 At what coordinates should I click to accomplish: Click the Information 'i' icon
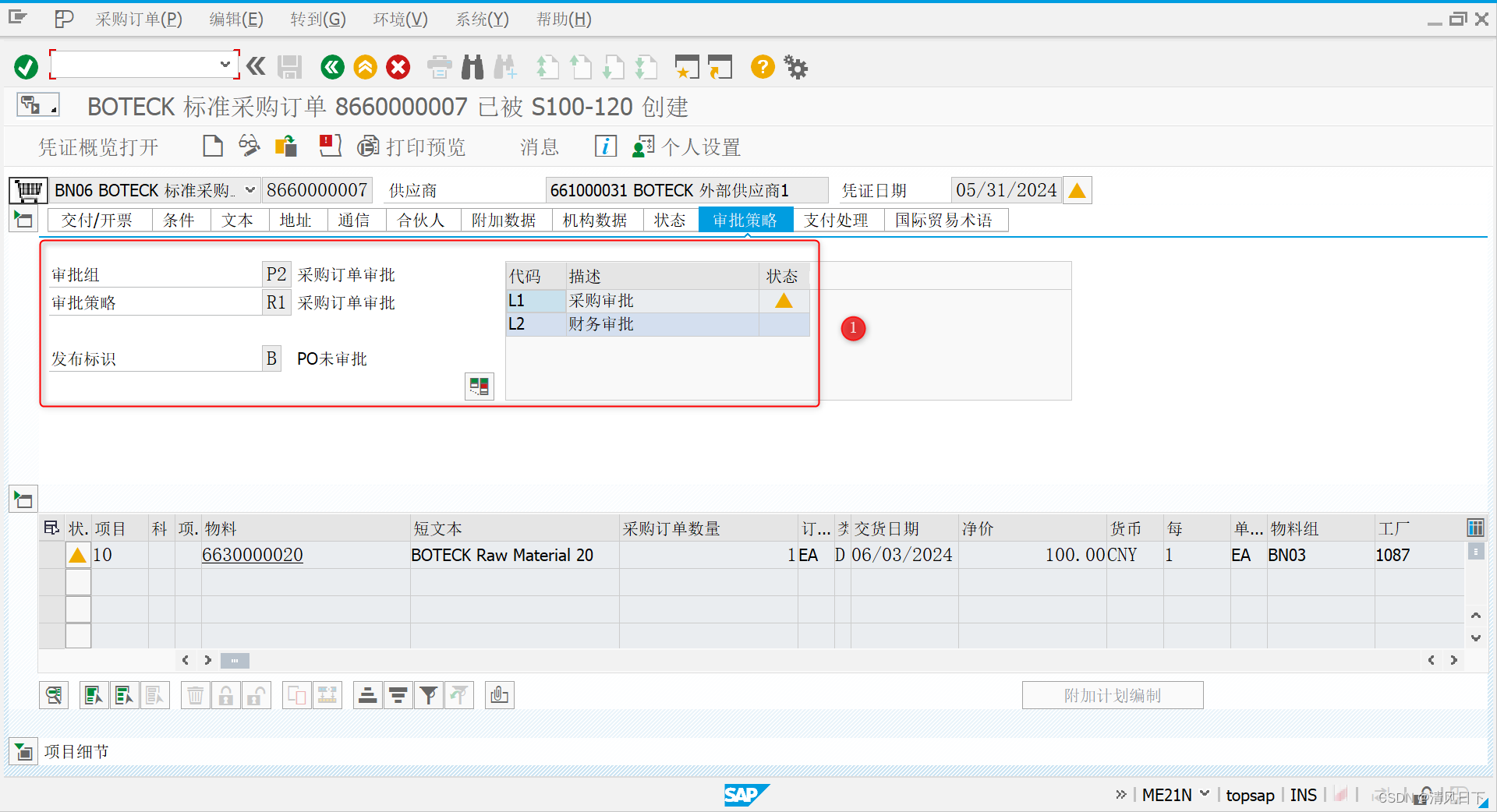[x=606, y=146]
